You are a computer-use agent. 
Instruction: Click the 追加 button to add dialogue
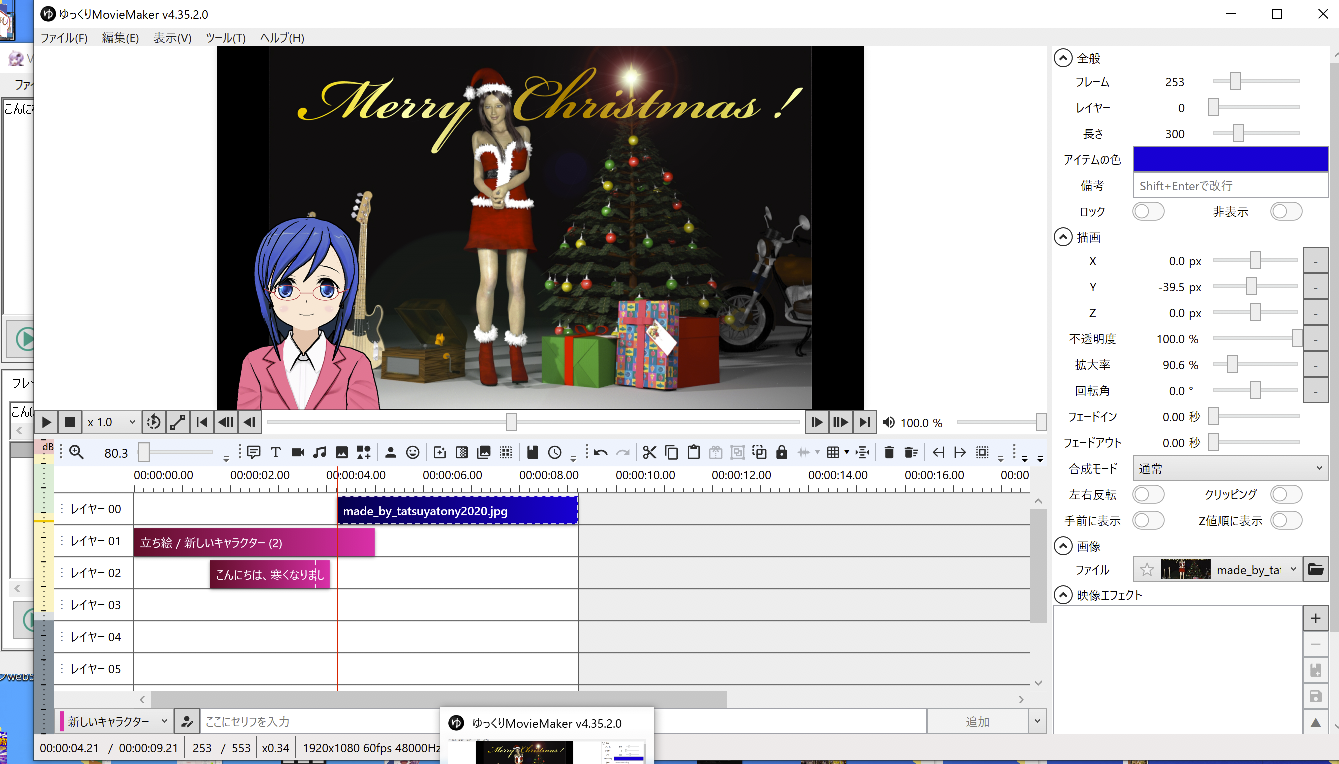click(x=977, y=722)
